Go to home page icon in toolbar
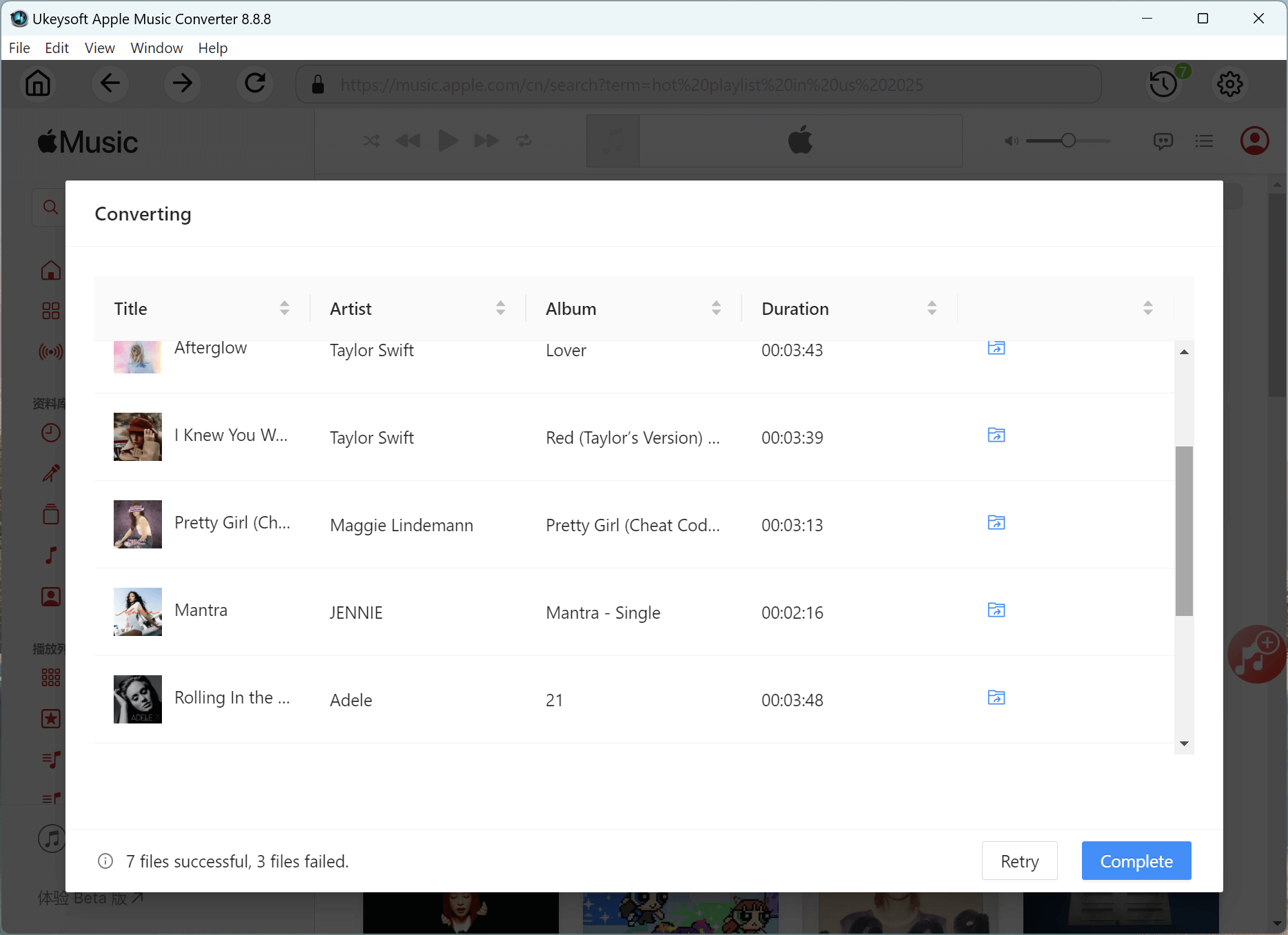 [38, 84]
